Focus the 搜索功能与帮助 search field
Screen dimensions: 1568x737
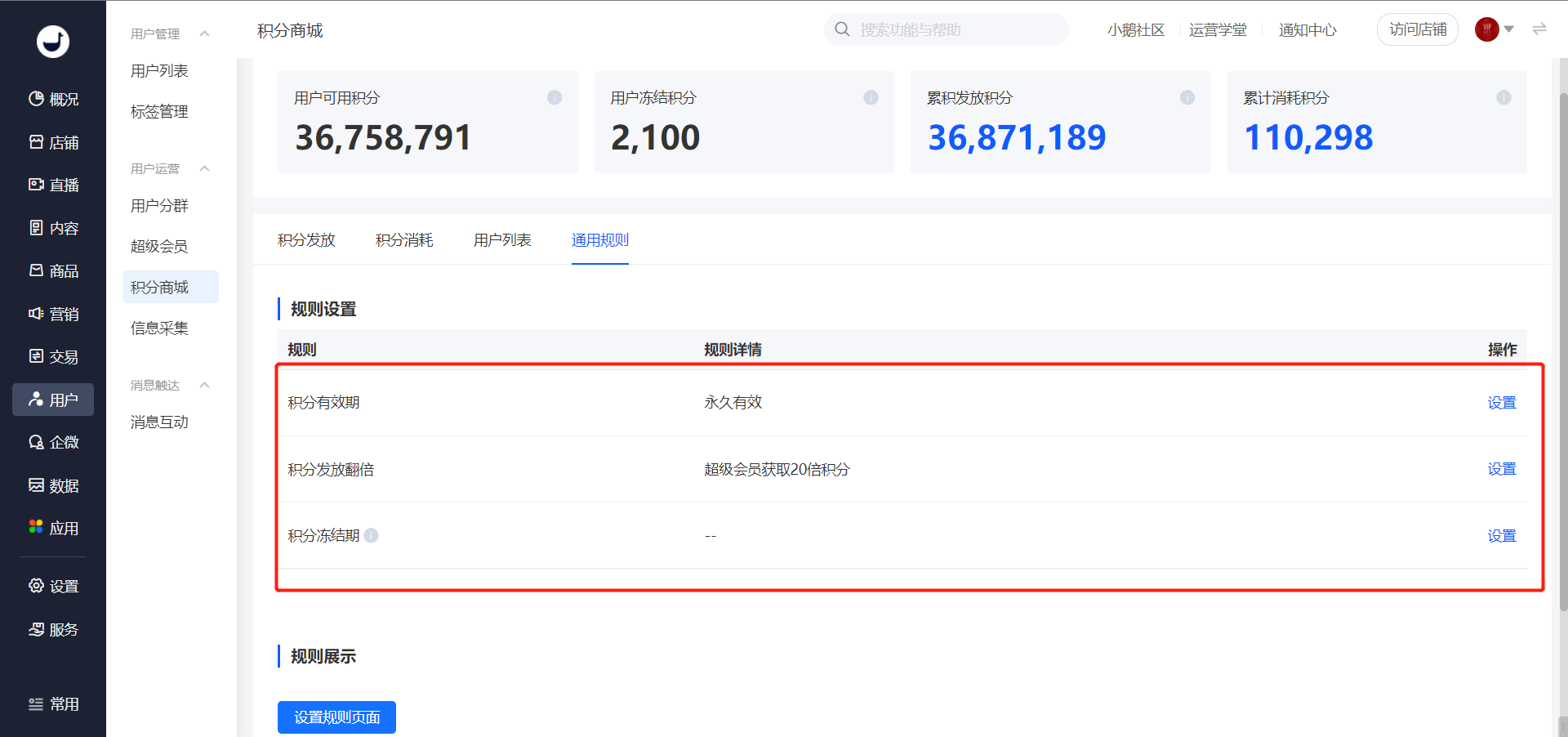tap(946, 29)
